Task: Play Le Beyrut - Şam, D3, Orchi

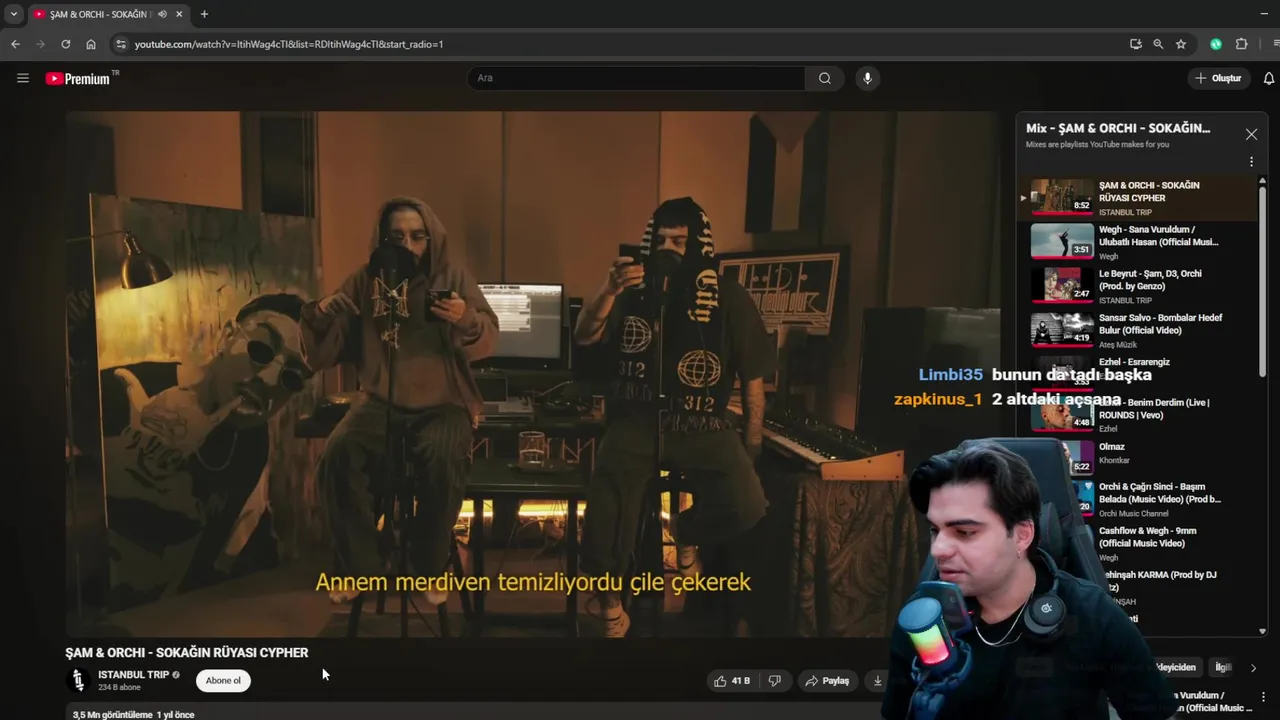Action: [1139, 285]
